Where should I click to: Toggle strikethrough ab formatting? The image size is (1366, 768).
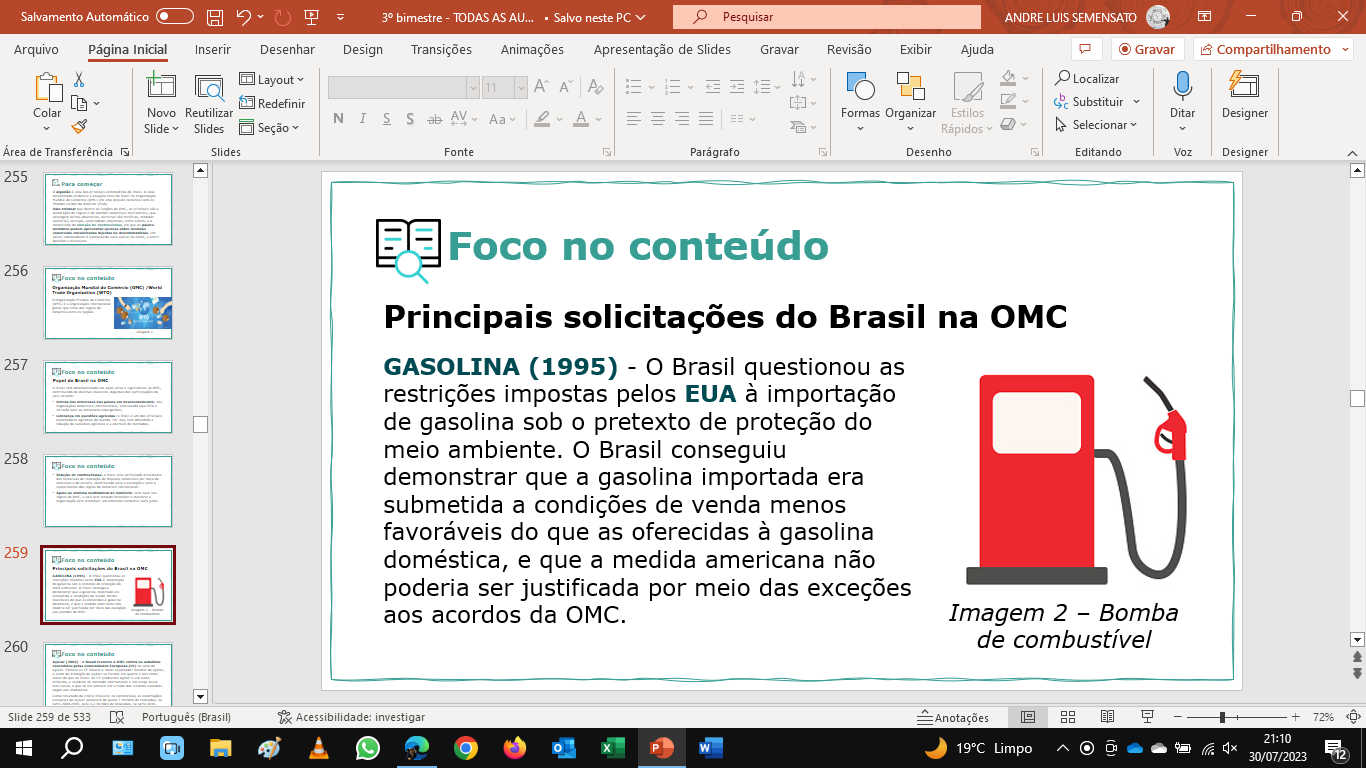click(x=435, y=119)
